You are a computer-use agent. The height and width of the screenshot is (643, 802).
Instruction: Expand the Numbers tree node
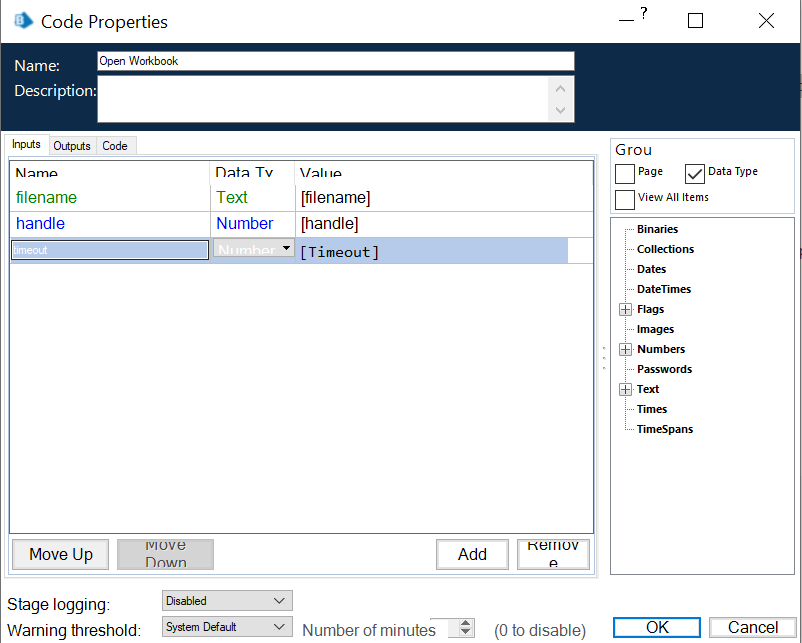pyautogui.click(x=626, y=350)
